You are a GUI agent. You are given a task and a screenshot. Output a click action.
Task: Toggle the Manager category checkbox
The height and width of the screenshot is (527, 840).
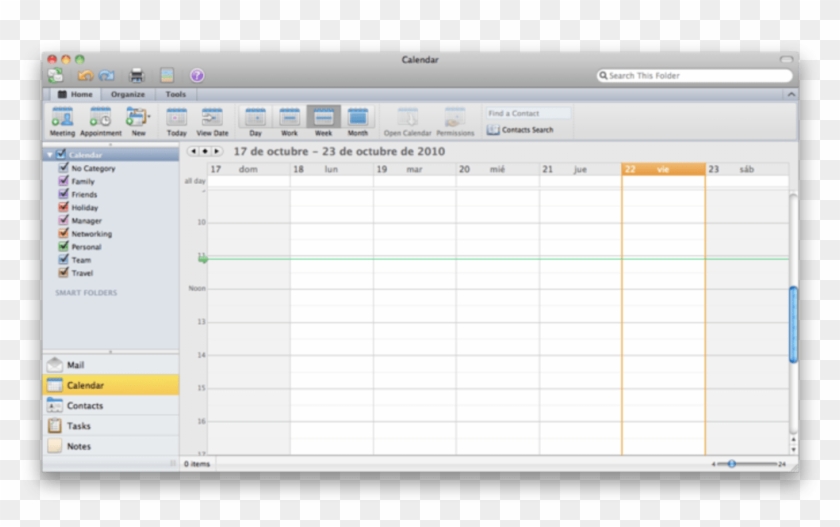click(63, 220)
